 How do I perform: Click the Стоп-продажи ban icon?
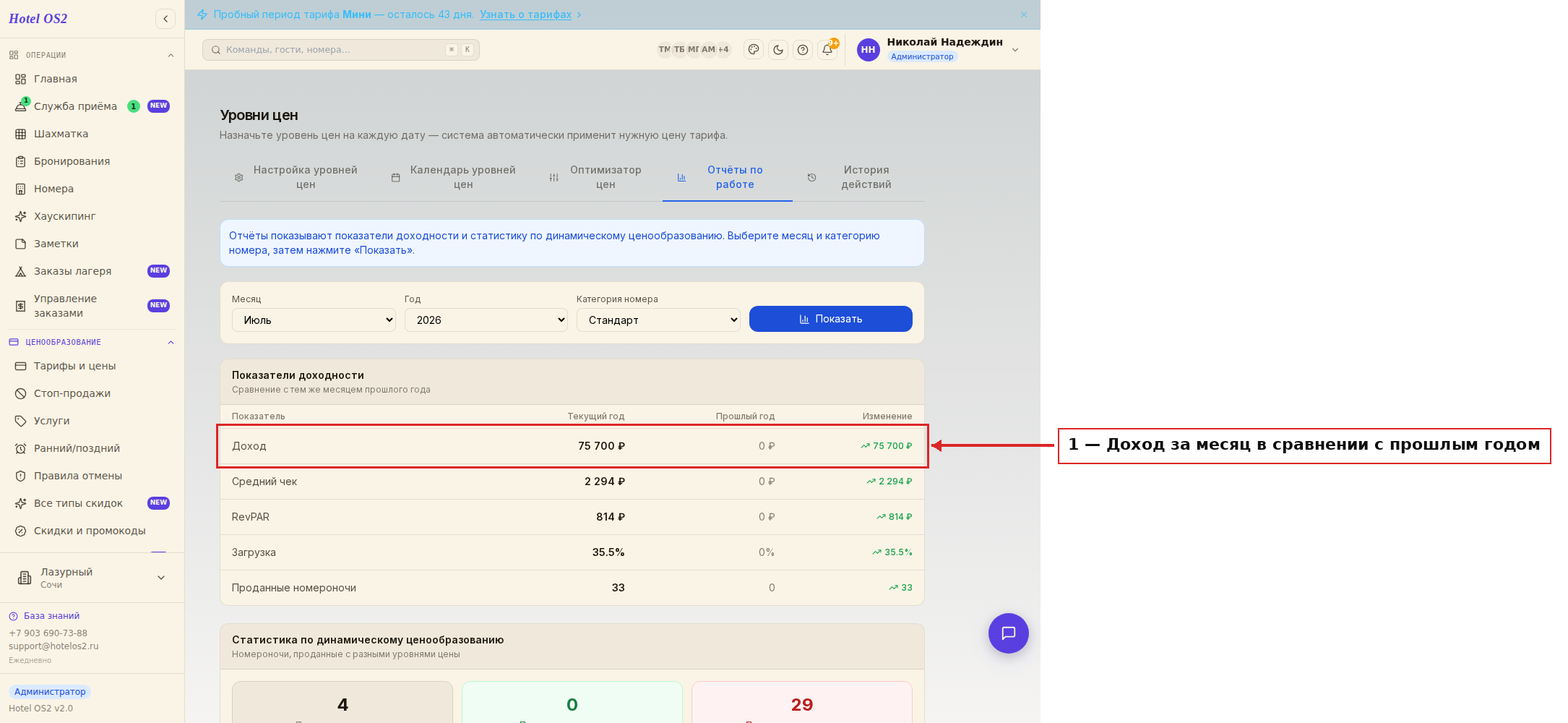pos(21,393)
